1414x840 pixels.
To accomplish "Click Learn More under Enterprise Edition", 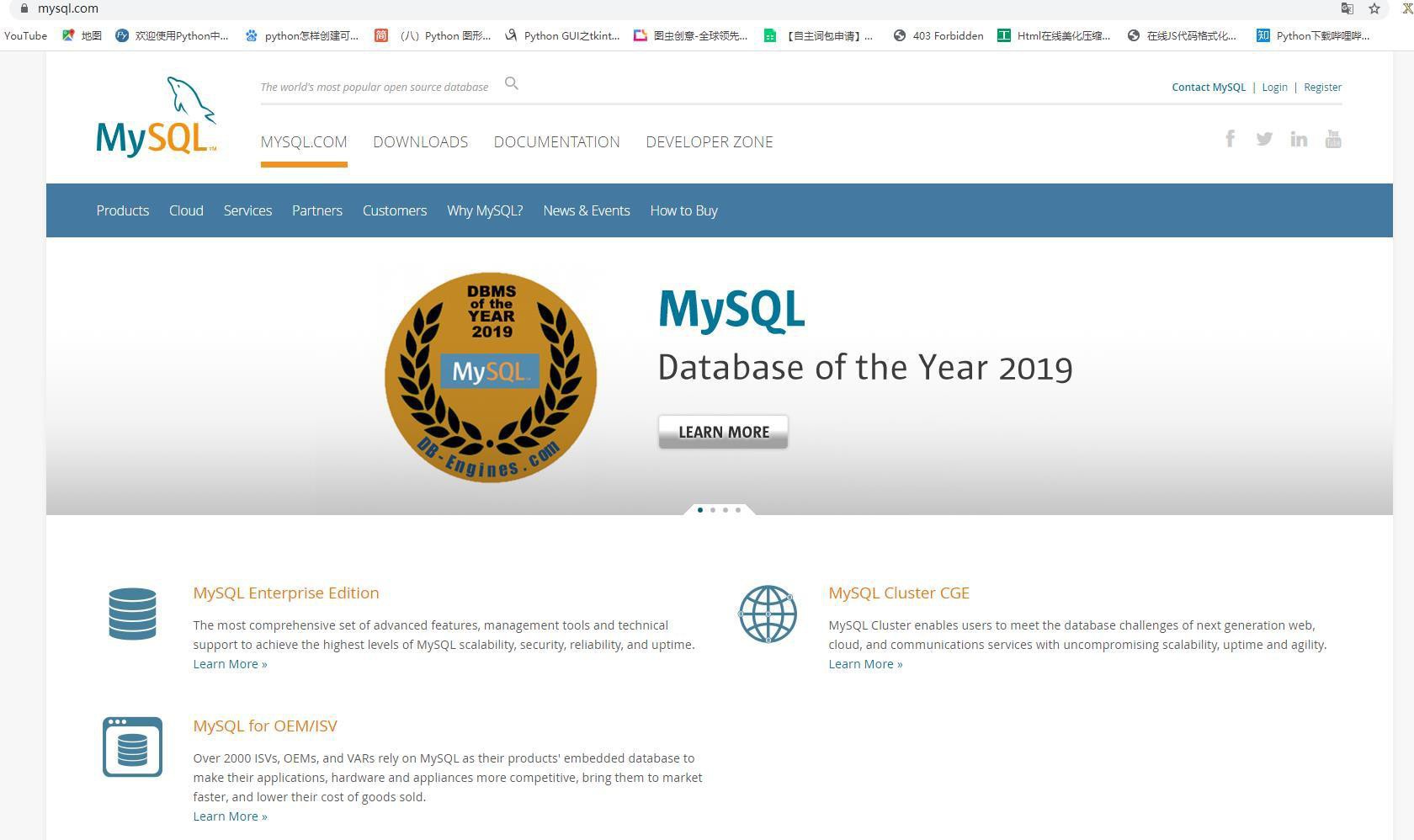I will pyautogui.click(x=230, y=664).
